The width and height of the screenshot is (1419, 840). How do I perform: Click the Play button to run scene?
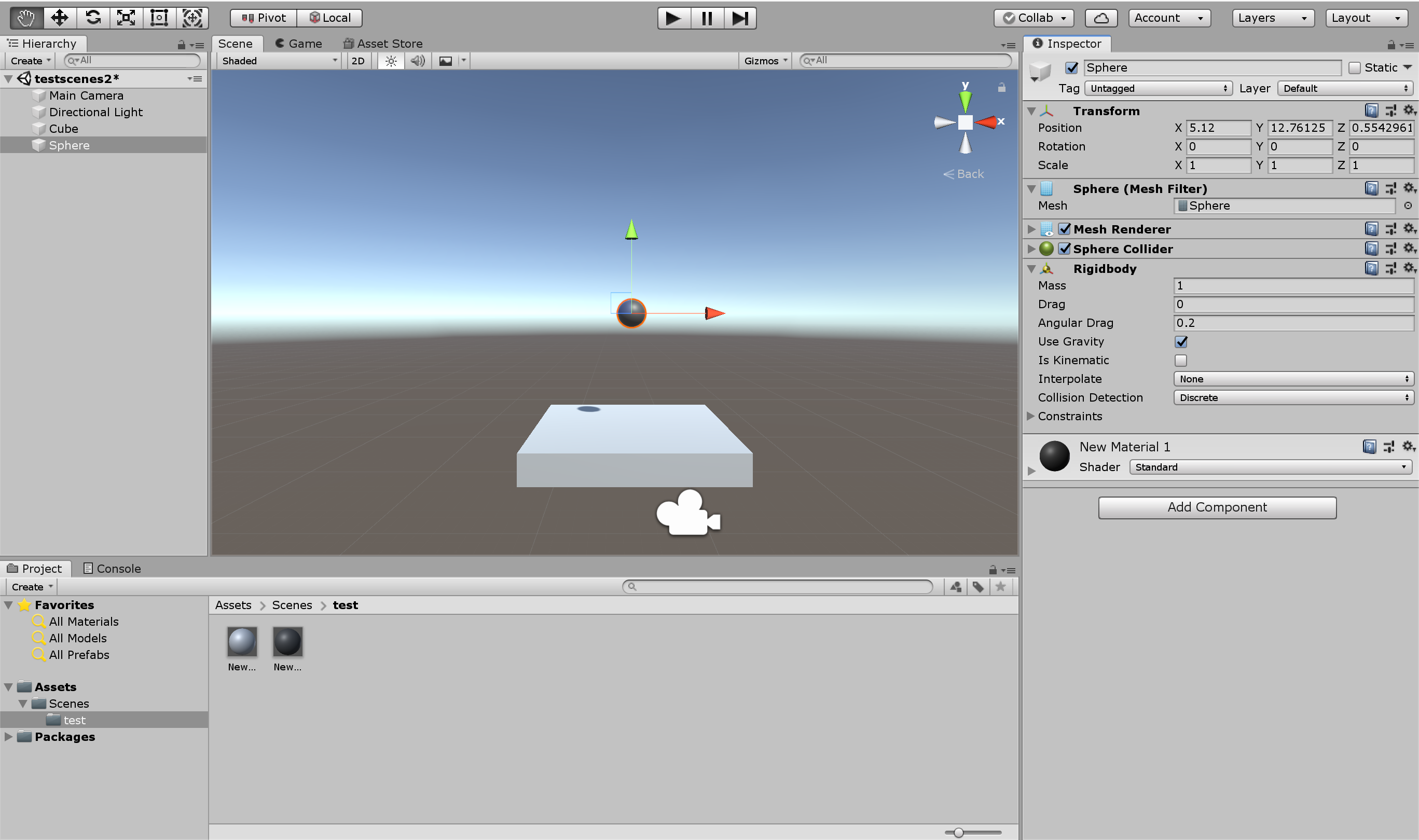[670, 17]
